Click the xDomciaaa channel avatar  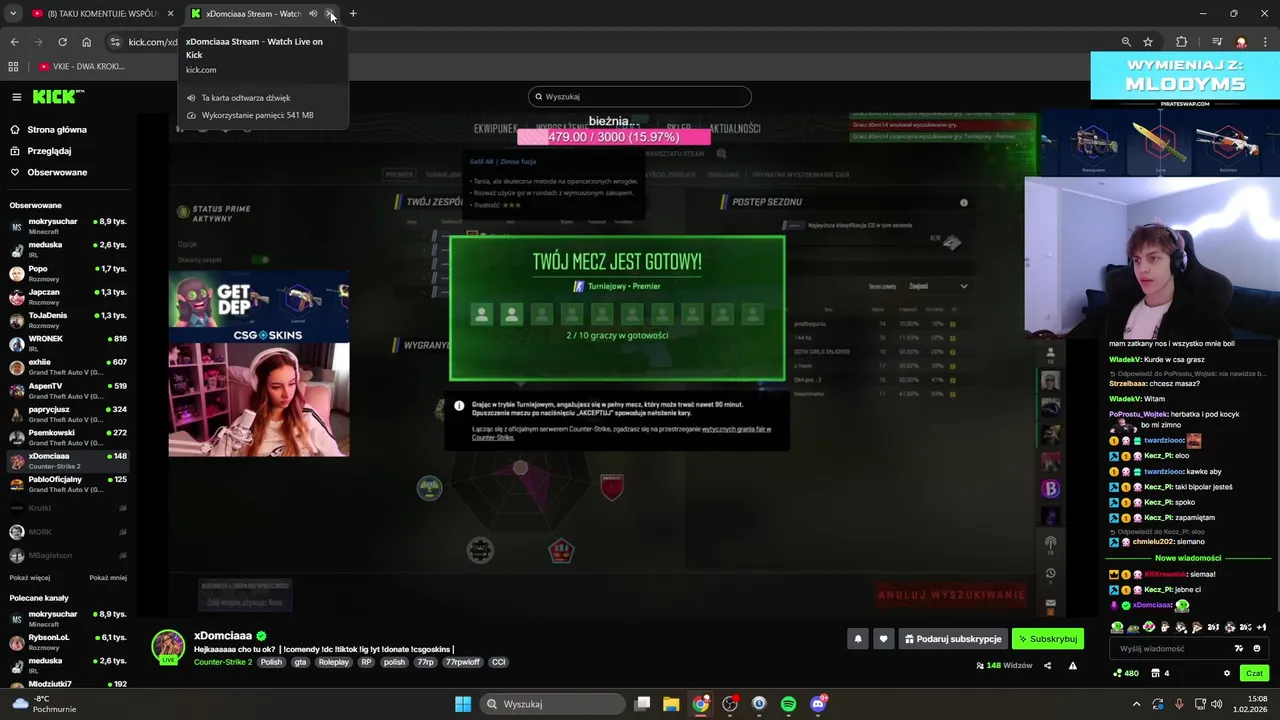click(168, 646)
